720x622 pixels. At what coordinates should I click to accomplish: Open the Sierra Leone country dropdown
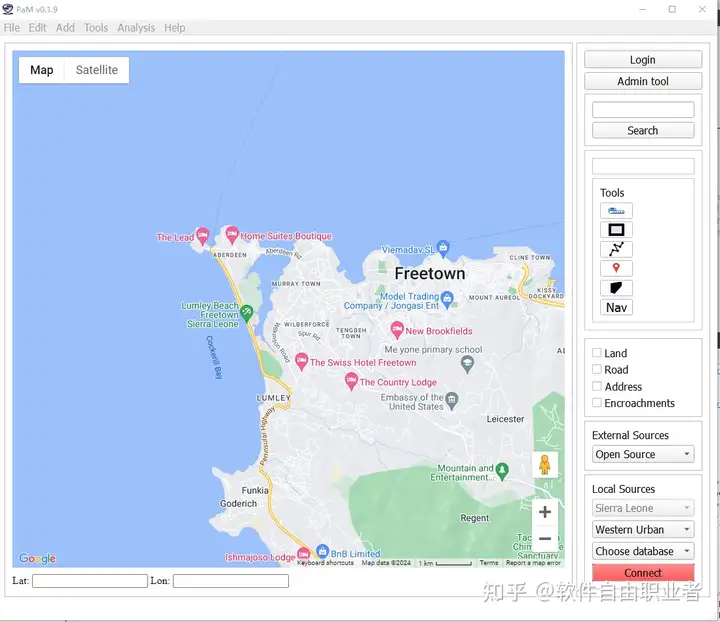pos(643,508)
